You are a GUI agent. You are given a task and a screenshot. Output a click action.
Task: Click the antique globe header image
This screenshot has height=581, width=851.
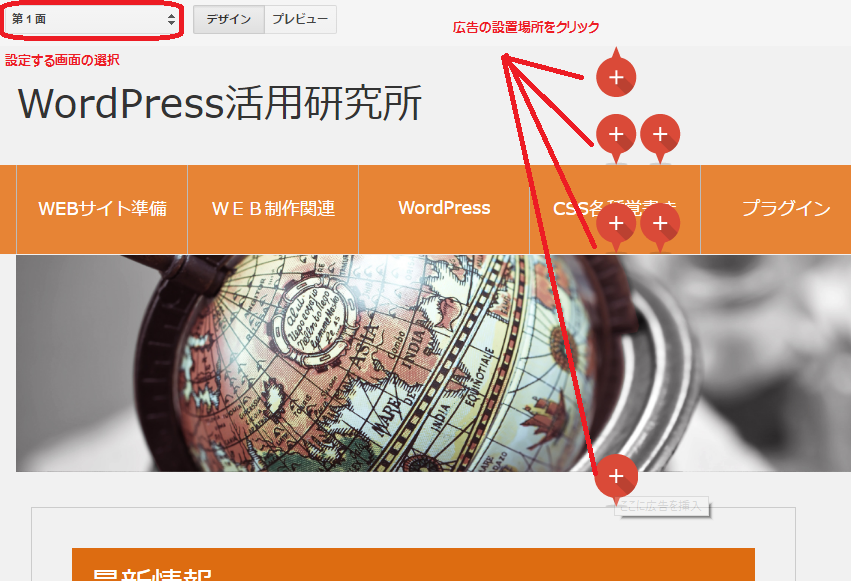click(433, 363)
